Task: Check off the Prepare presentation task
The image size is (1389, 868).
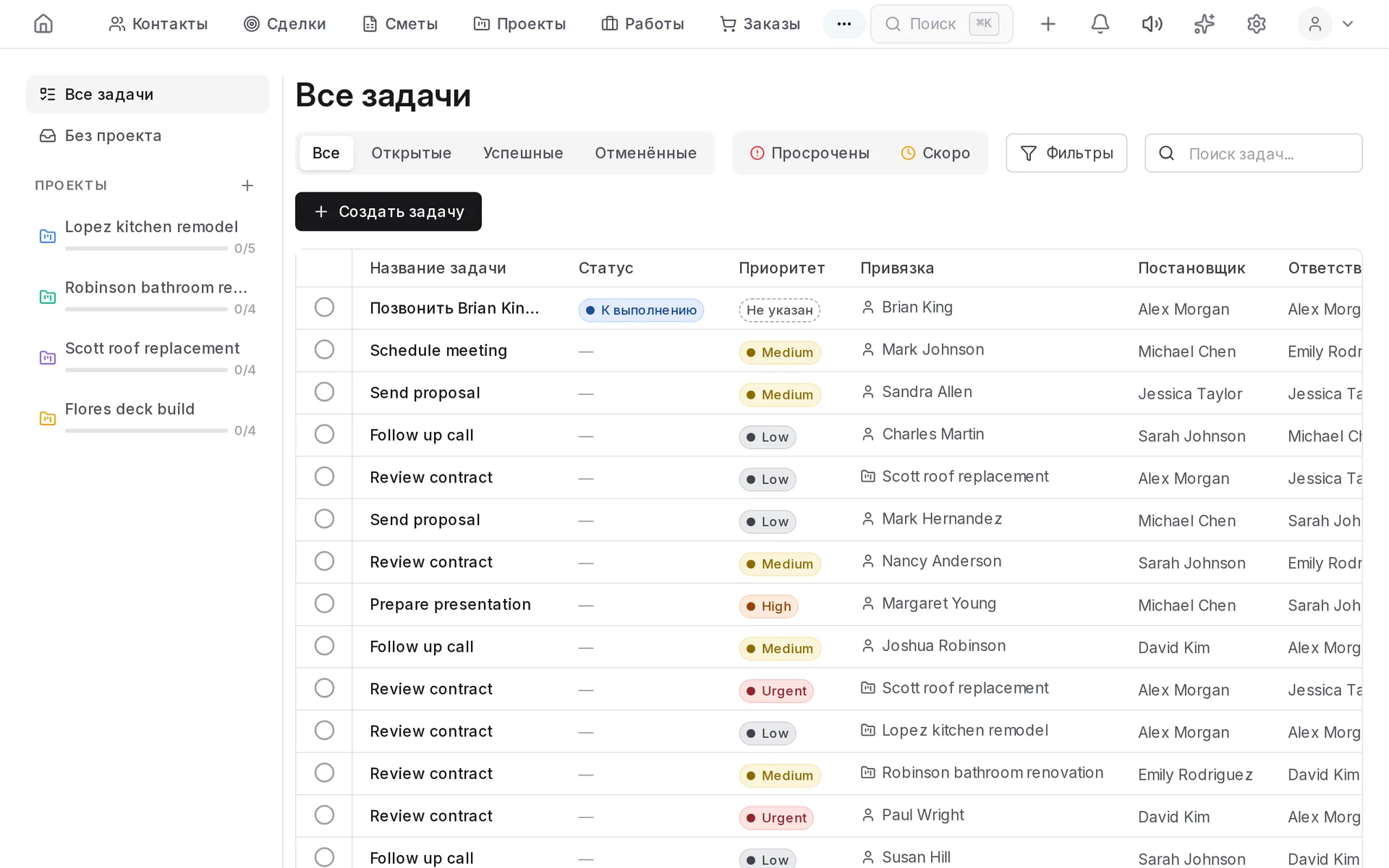Action: tap(324, 604)
